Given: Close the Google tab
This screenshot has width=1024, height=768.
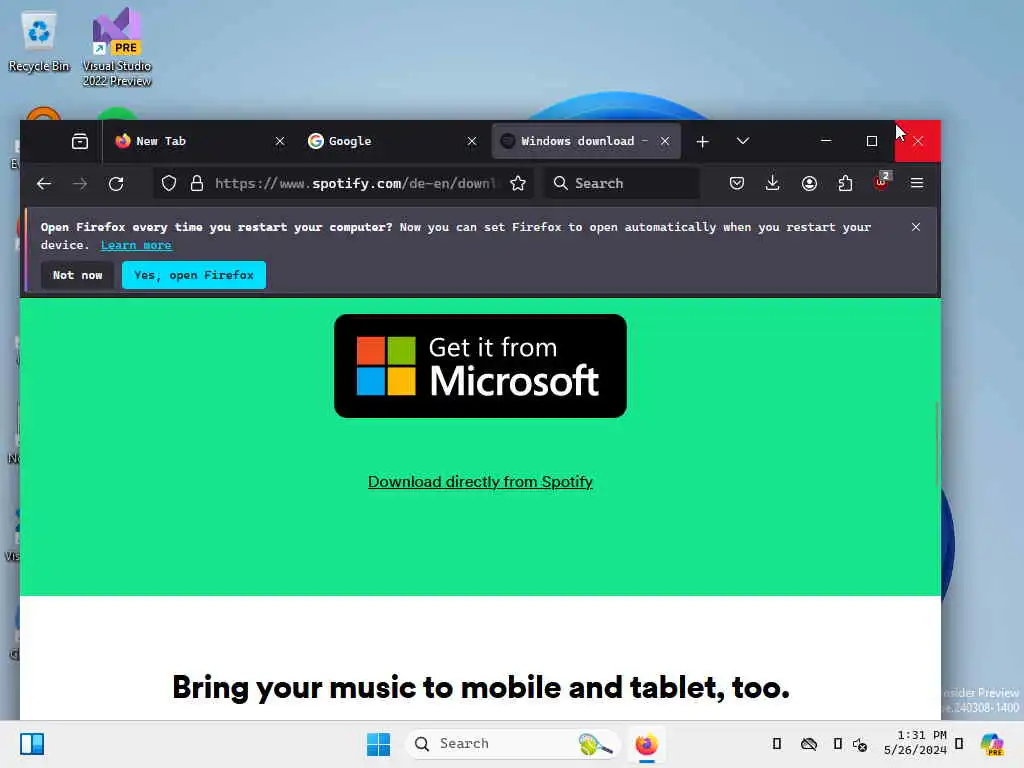Looking at the screenshot, I should click(x=472, y=141).
